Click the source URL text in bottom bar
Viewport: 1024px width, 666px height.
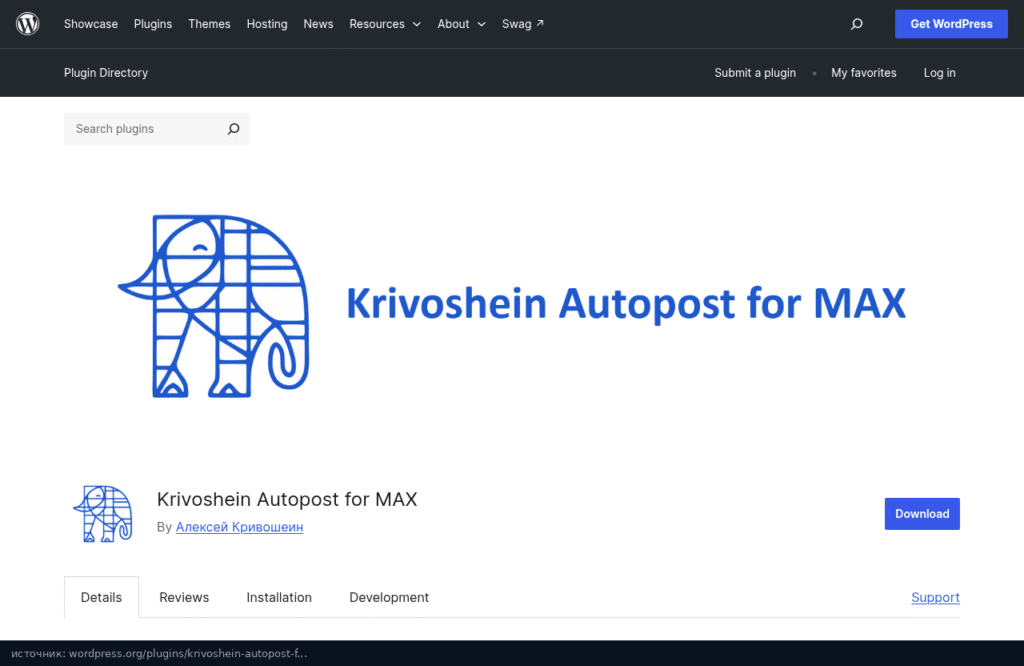(x=159, y=653)
